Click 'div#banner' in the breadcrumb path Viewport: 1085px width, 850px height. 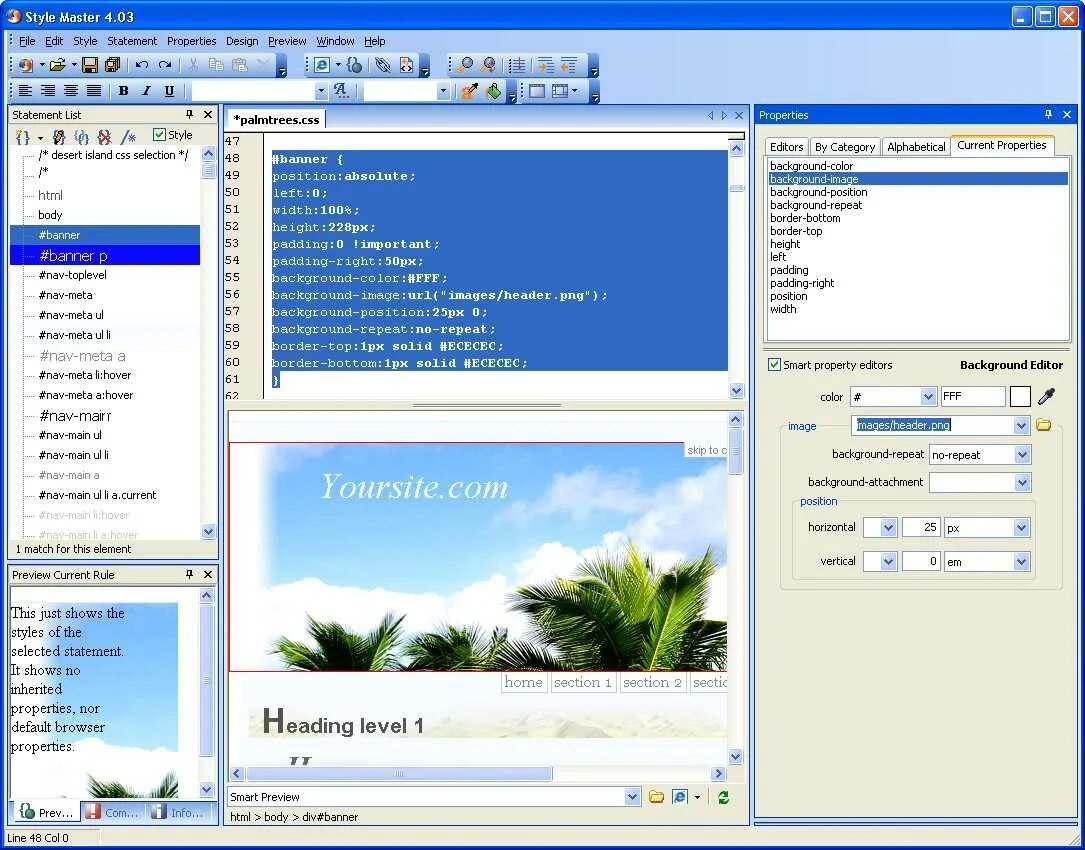pos(330,817)
